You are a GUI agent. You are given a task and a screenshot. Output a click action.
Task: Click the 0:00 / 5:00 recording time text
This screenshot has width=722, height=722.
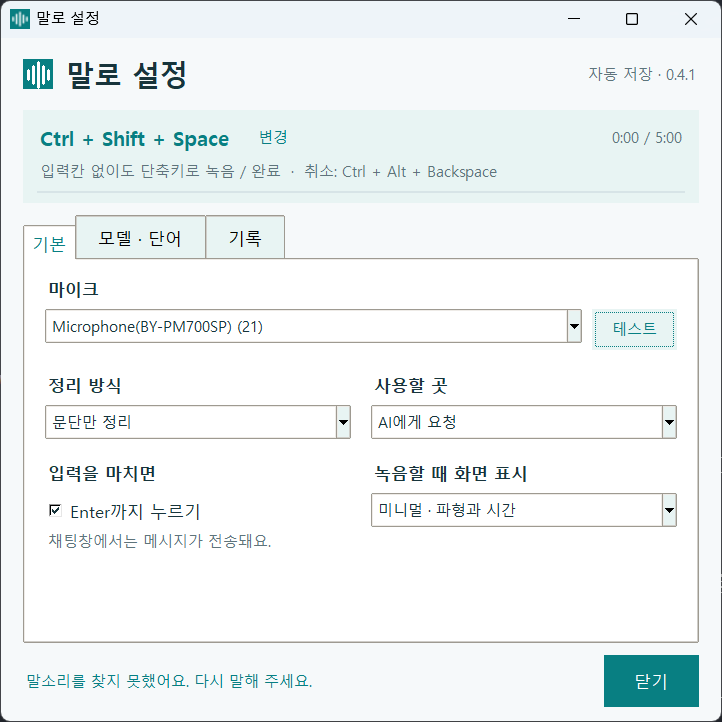(646, 138)
